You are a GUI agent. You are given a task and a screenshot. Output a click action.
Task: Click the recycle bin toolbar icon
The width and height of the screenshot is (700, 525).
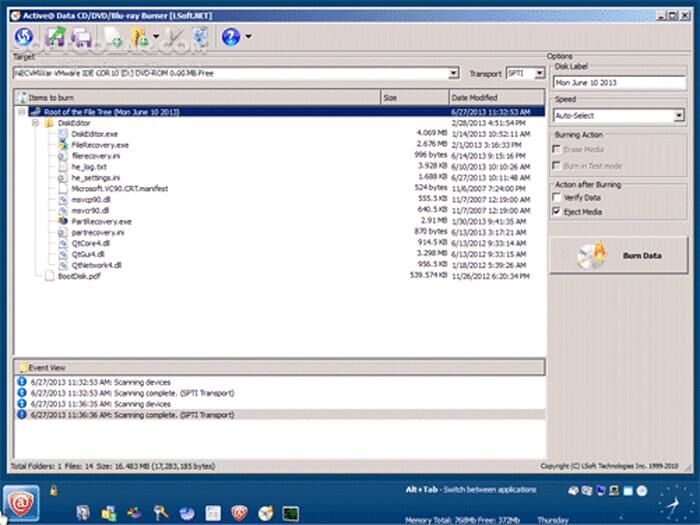(201, 38)
